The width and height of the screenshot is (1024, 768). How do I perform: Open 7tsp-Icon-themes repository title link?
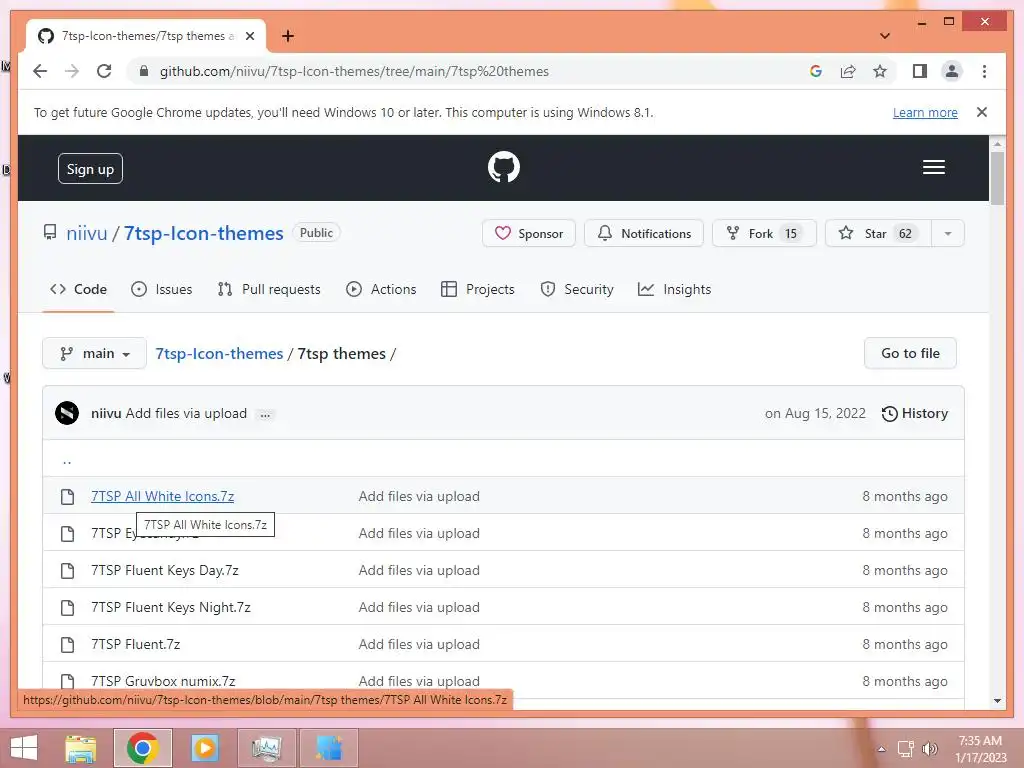click(x=204, y=233)
